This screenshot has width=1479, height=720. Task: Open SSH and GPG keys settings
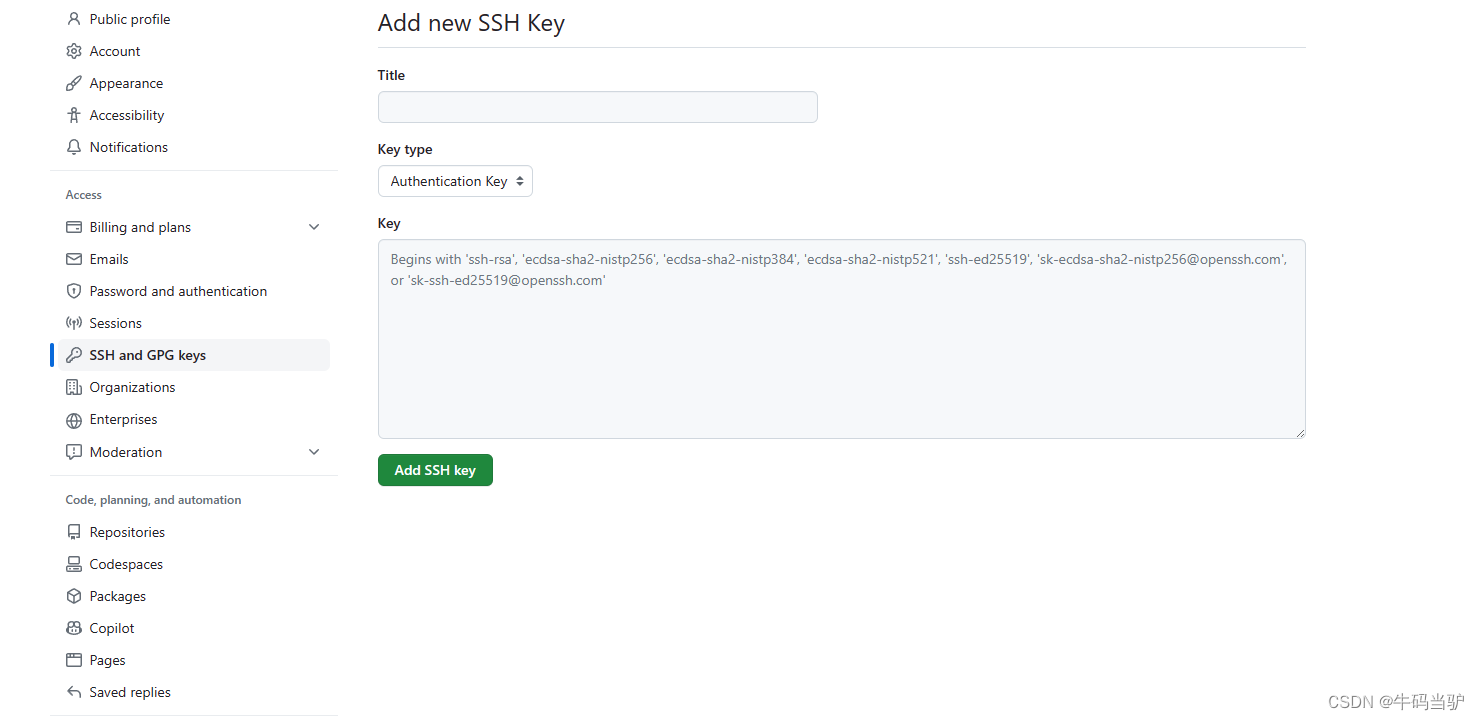(147, 355)
